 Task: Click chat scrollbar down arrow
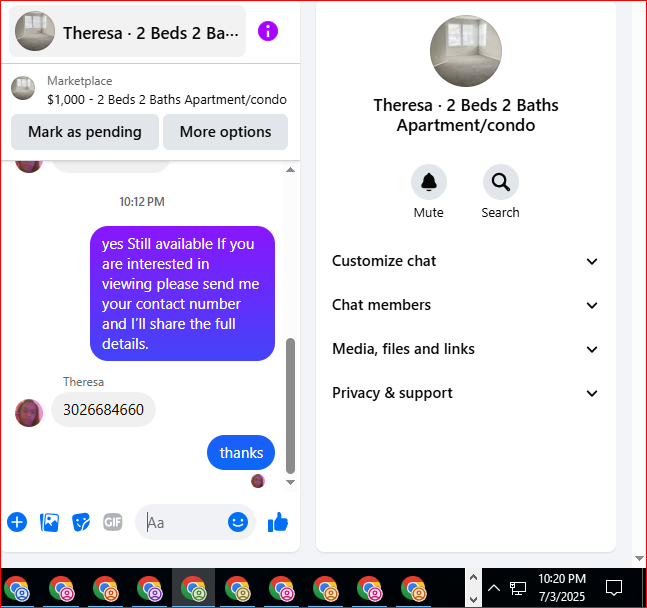click(290, 482)
